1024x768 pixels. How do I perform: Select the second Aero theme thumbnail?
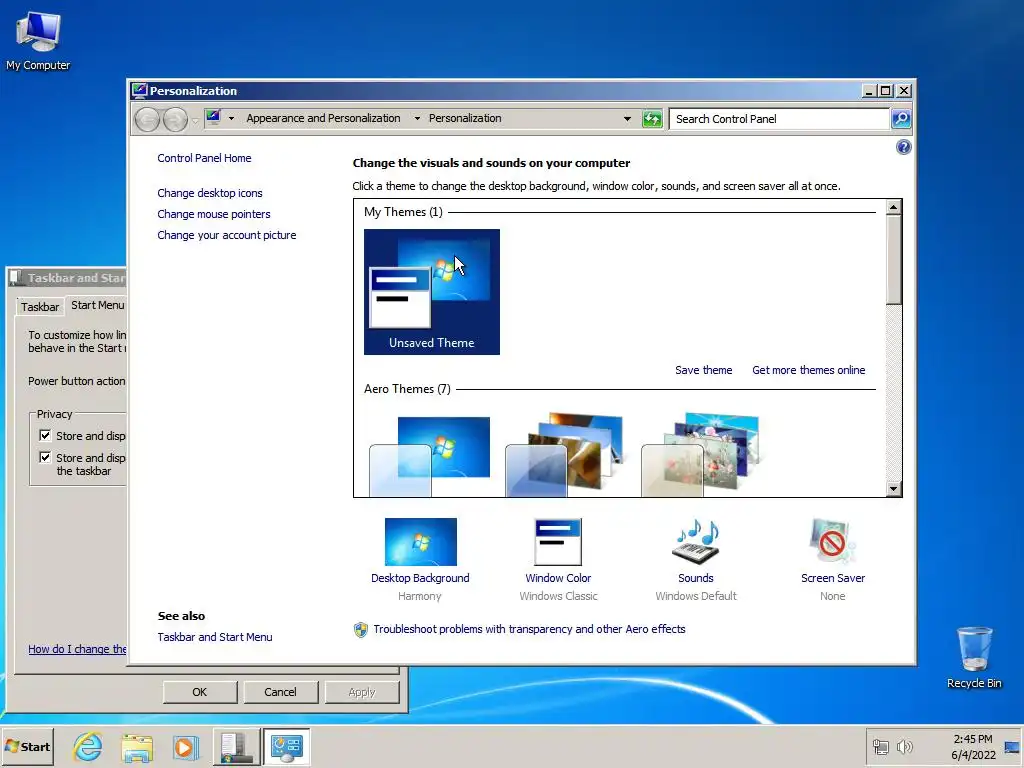click(566, 454)
